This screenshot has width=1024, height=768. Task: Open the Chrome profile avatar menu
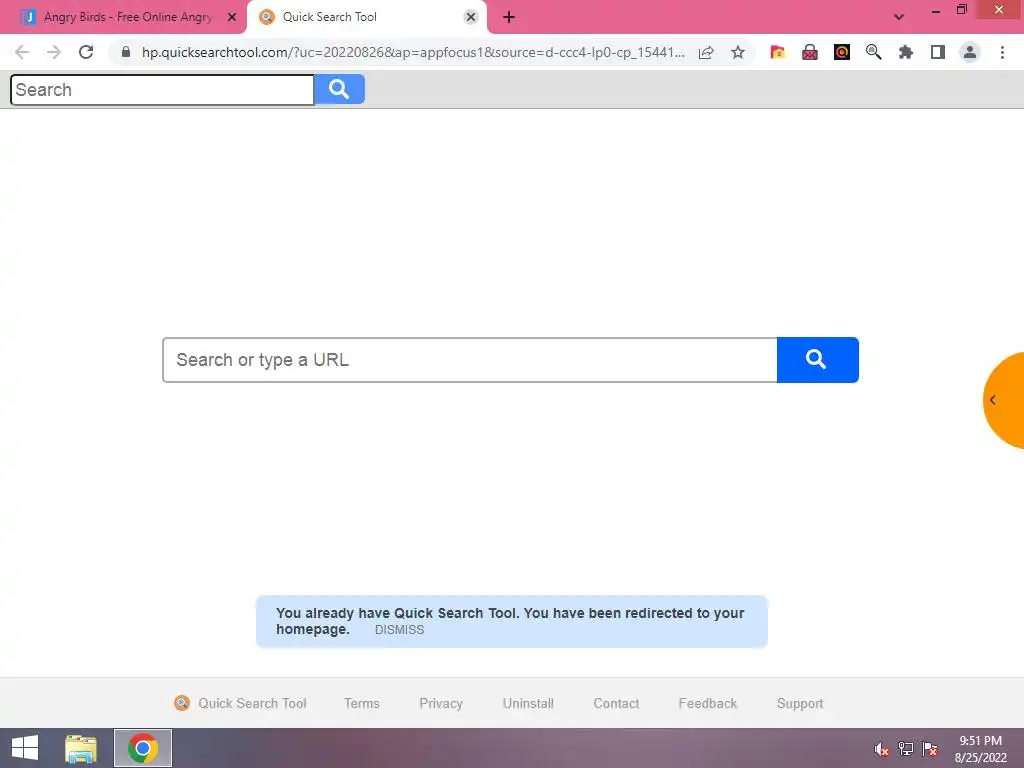tap(970, 52)
